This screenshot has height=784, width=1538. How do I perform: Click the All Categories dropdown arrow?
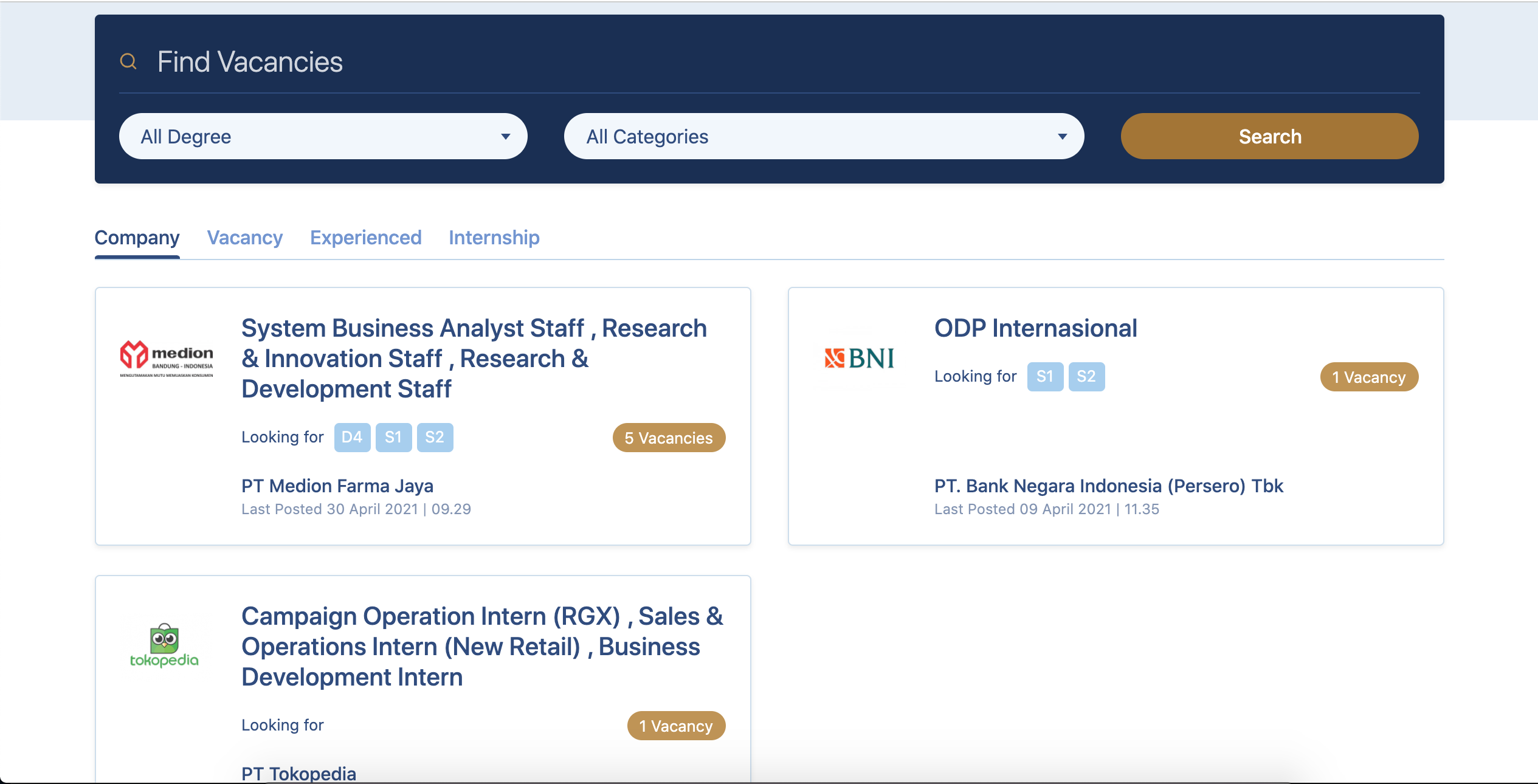(1062, 137)
